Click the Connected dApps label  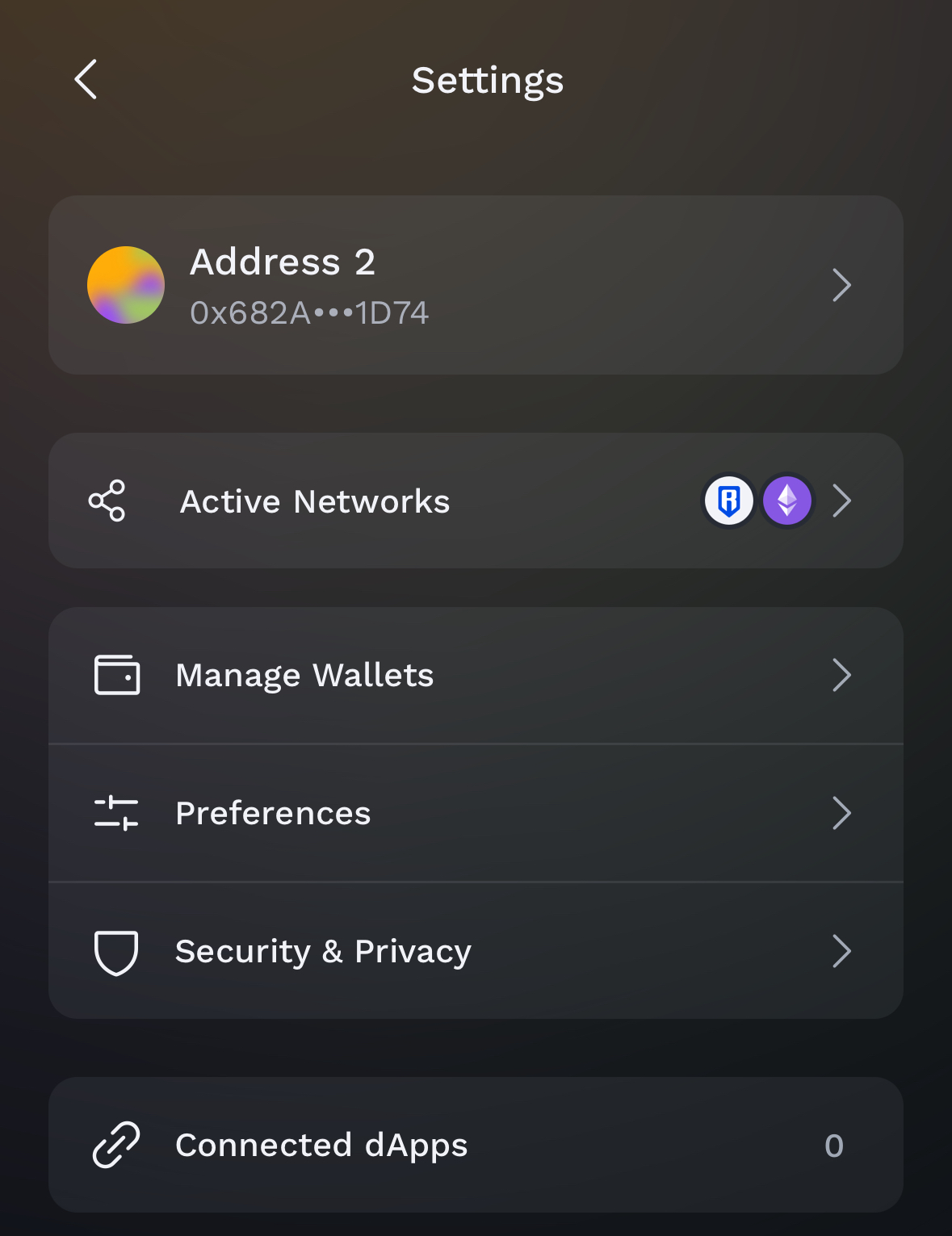point(321,1145)
